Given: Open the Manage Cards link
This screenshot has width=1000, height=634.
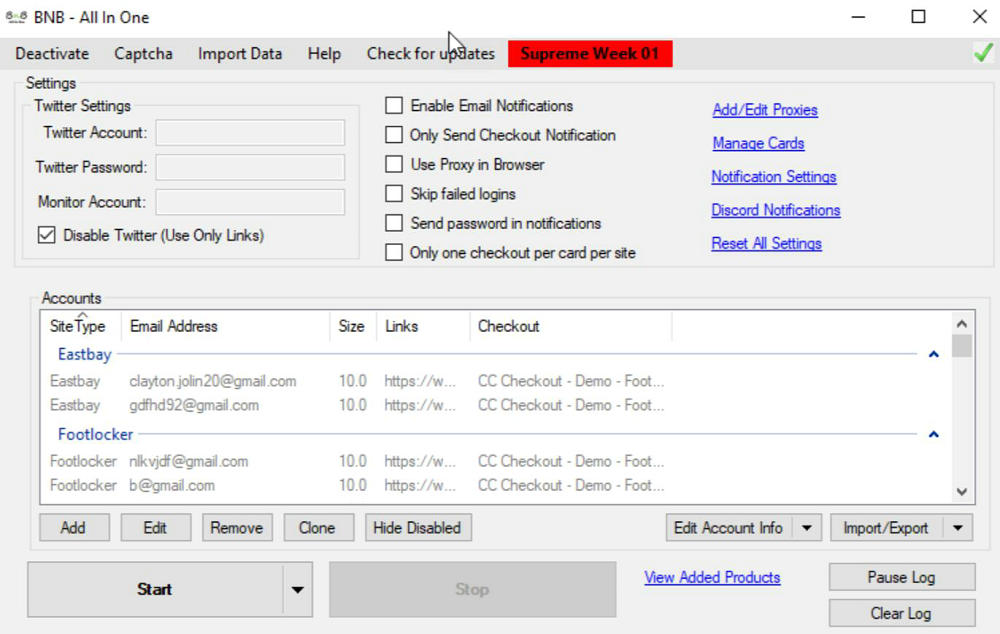Looking at the screenshot, I should click(758, 143).
